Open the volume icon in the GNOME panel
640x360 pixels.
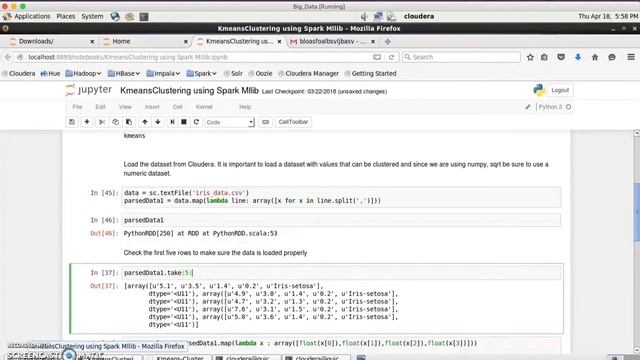364,17
